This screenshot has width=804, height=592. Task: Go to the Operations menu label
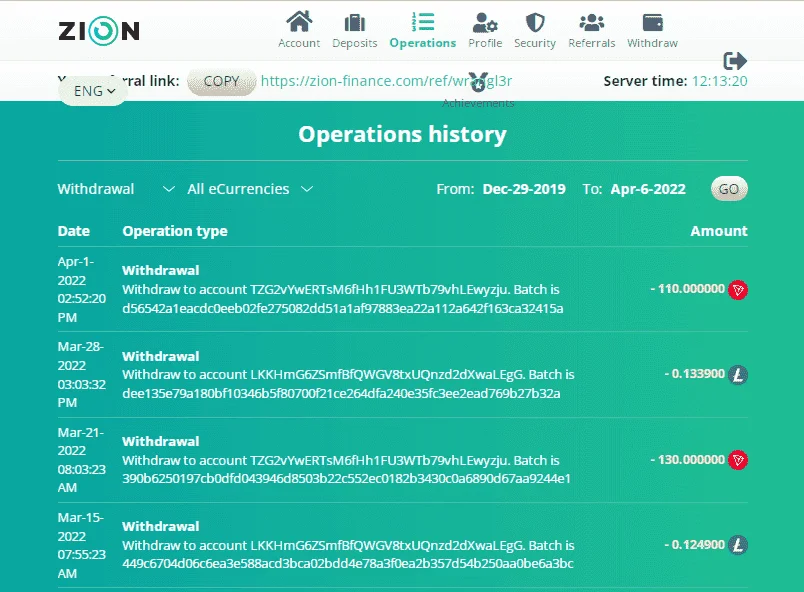423,43
